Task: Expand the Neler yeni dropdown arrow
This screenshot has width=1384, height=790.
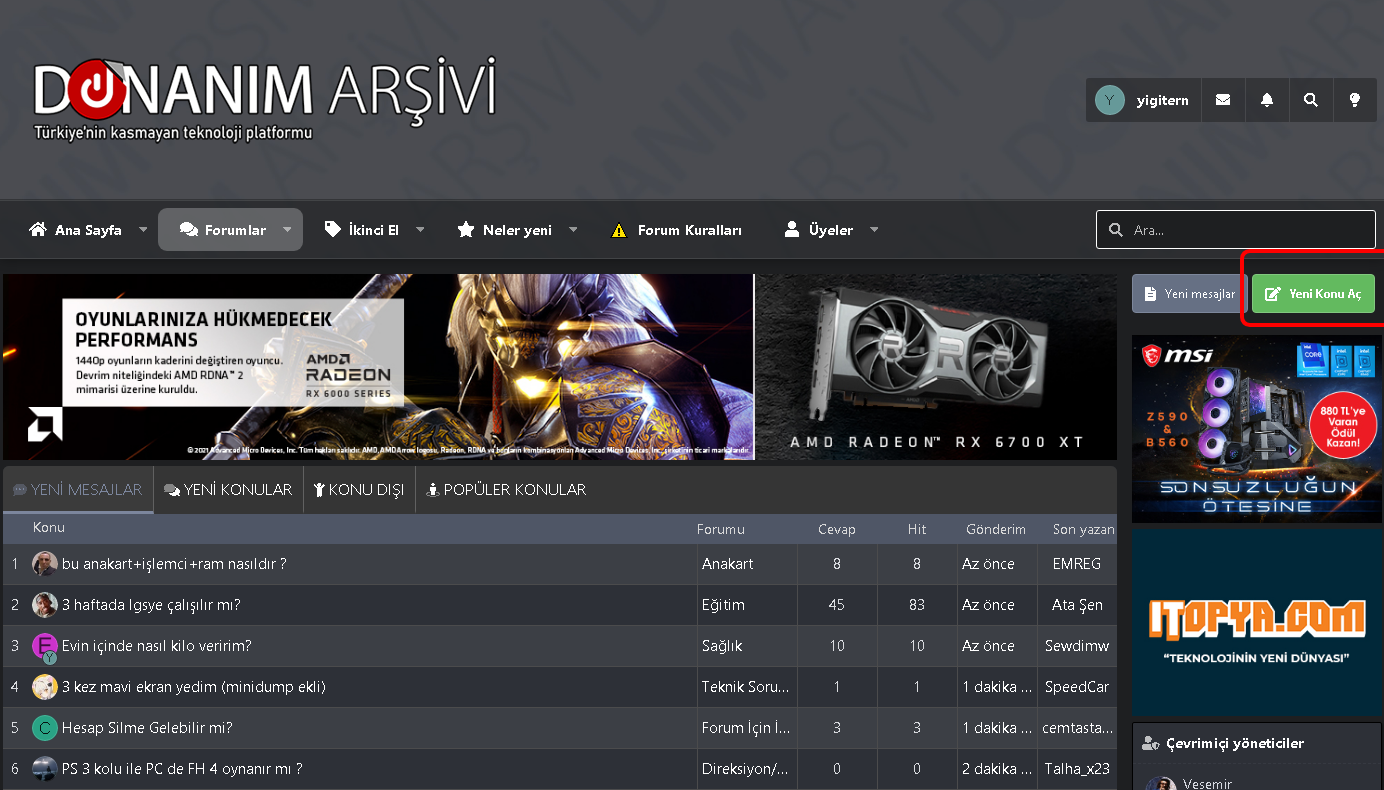Action: [x=573, y=230]
